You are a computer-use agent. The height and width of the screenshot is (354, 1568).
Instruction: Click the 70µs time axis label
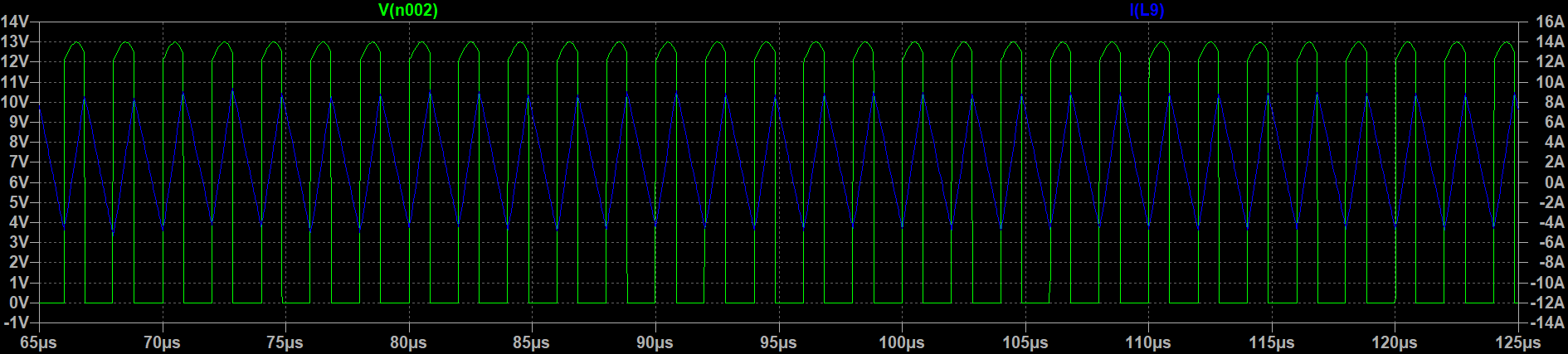point(162,342)
